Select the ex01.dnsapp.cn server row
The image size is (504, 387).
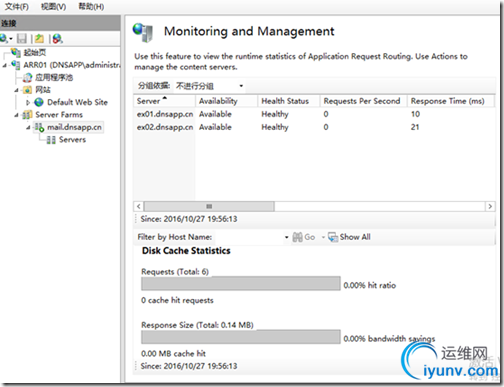coord(313,114)
